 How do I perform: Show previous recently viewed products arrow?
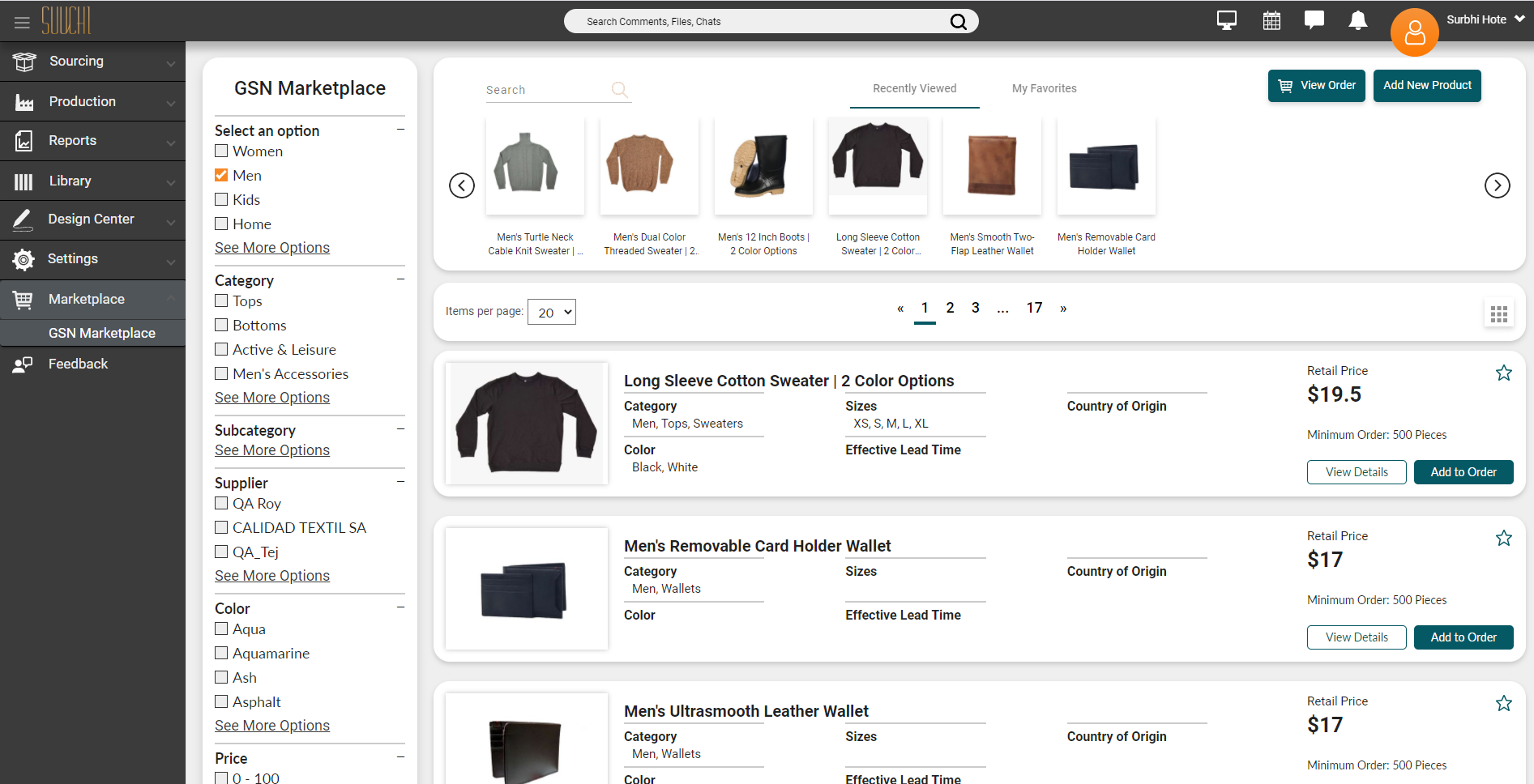[462, 185]
